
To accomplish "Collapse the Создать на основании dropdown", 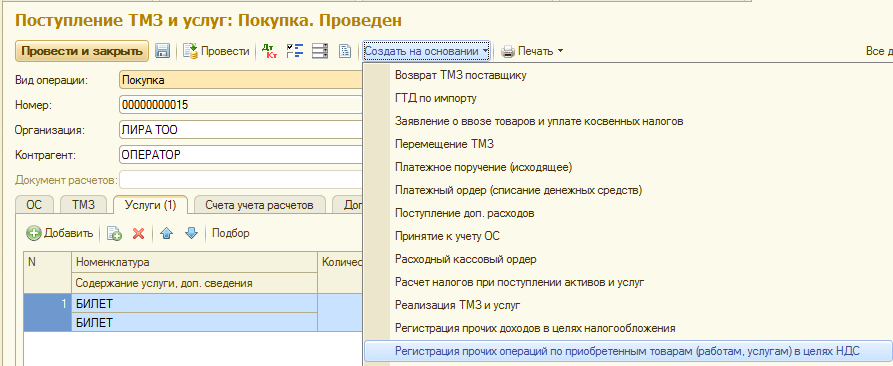I will tap(426, 51).
